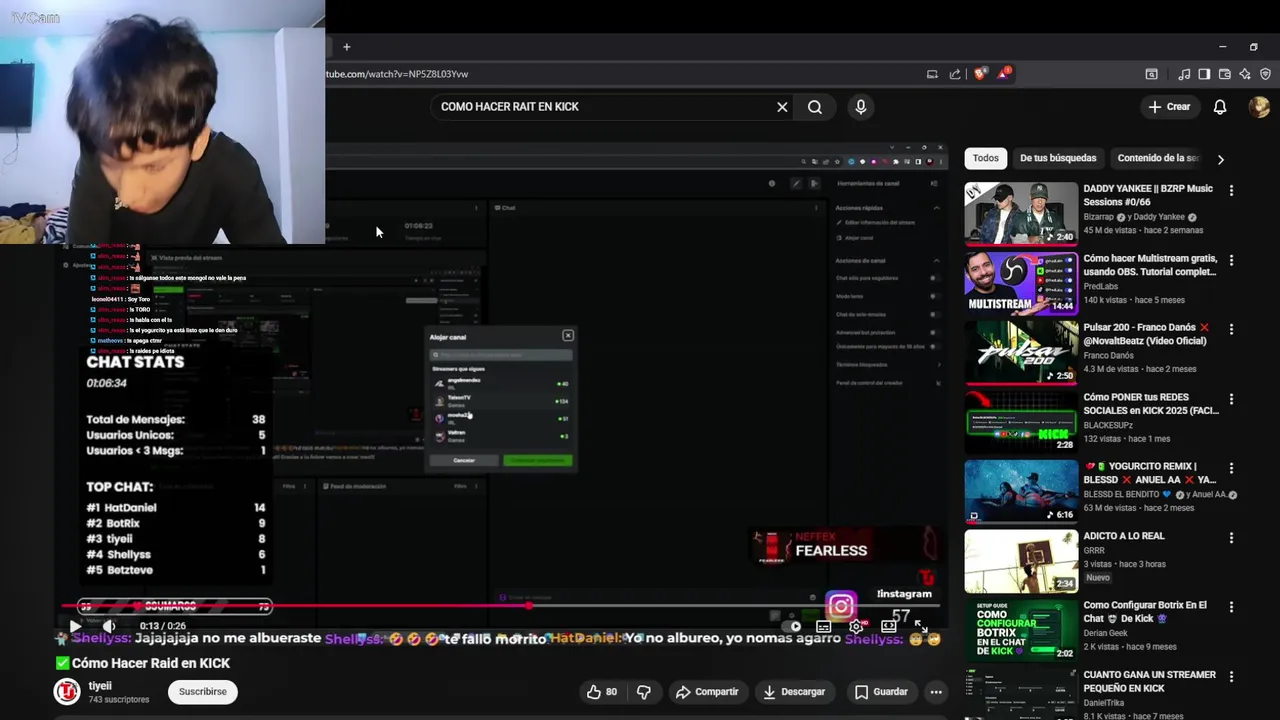The image size is (1280, 720).
Task: Open the account profile avatar
Action: [x=1259, y=107]
